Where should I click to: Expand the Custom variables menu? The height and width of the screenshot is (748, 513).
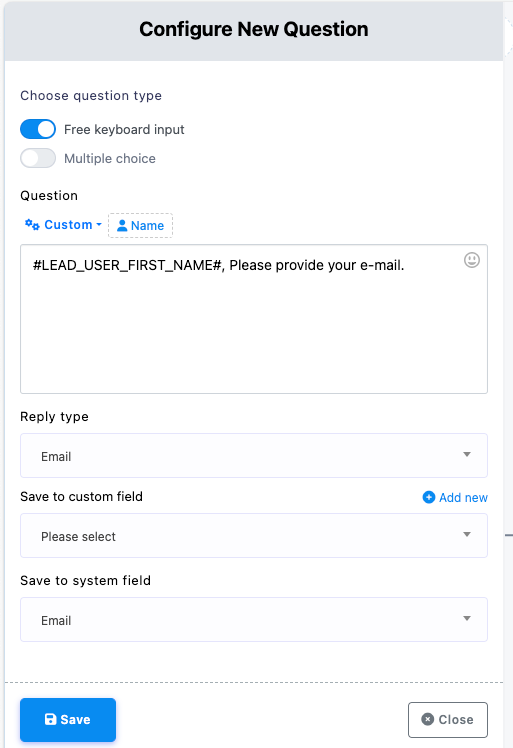point(63,225)
